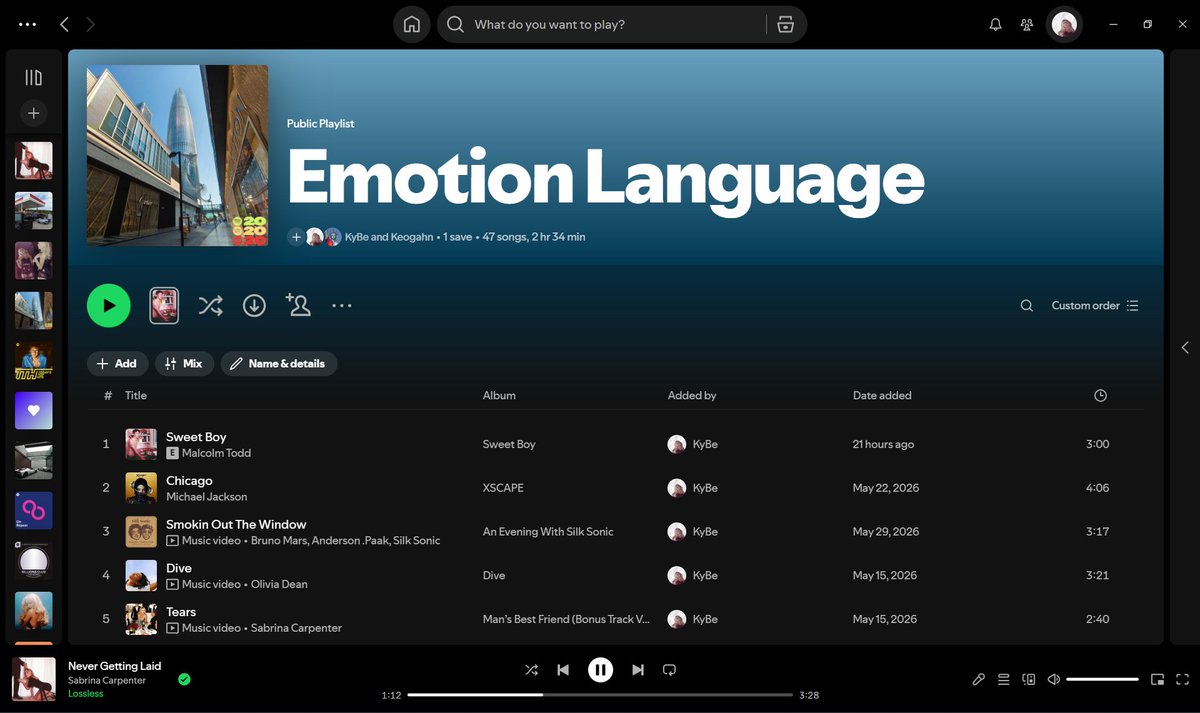This screenshot has width=1200, height=713.
Task: Open Friend Activity icon
Action: coord(1027,25)
